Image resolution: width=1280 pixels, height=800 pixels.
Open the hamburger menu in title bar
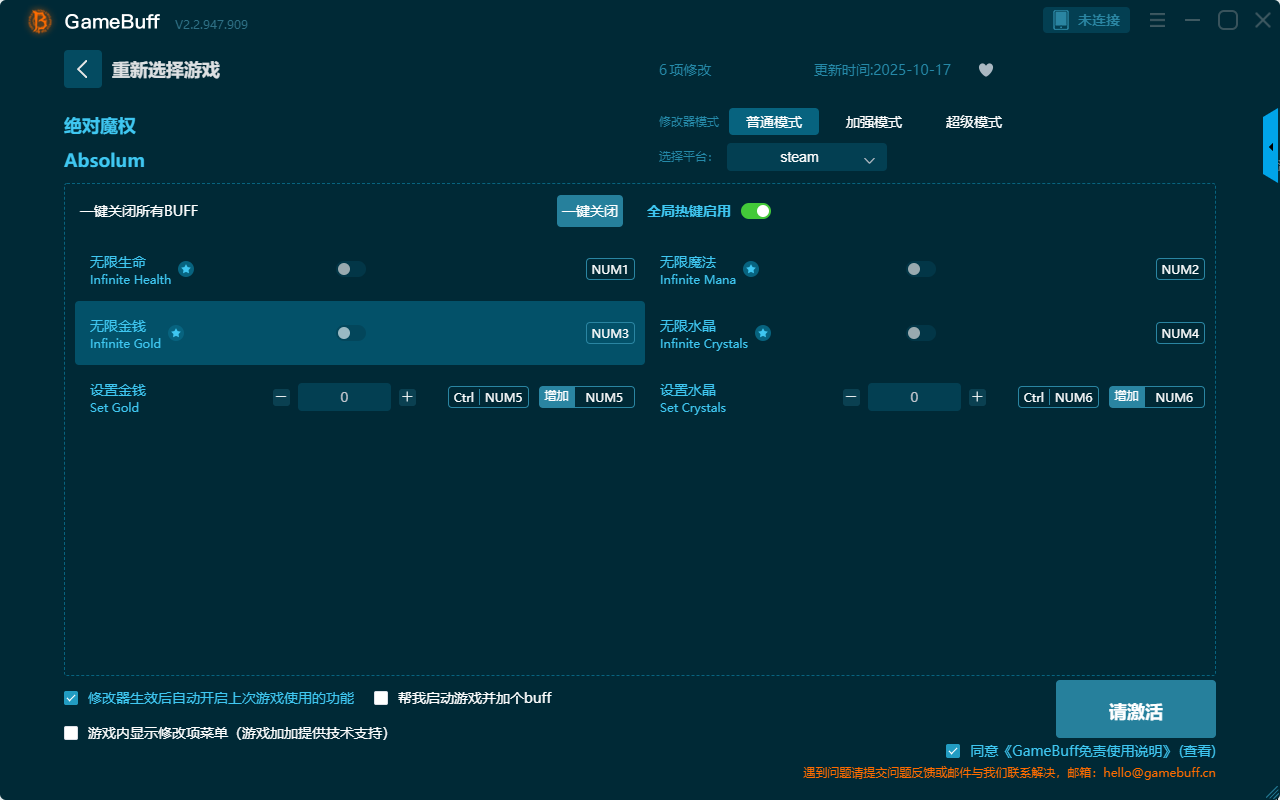(1157, 20)
